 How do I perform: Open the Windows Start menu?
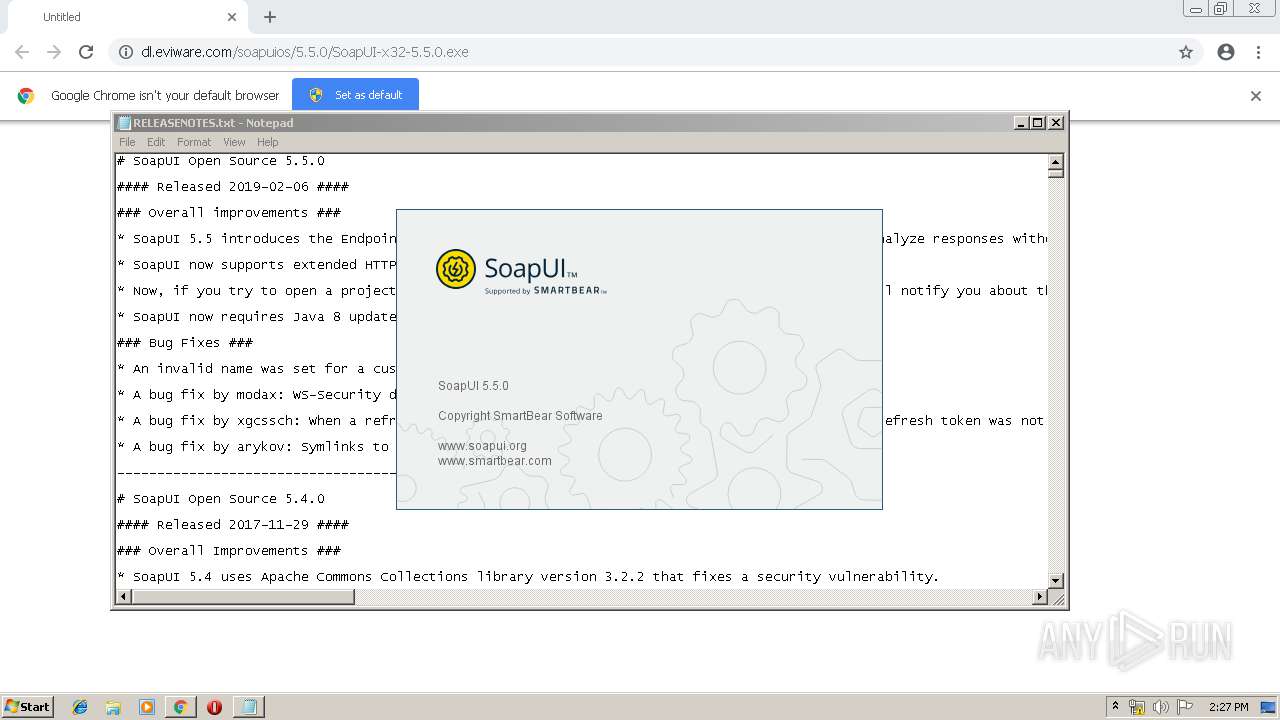click(27, 706)
